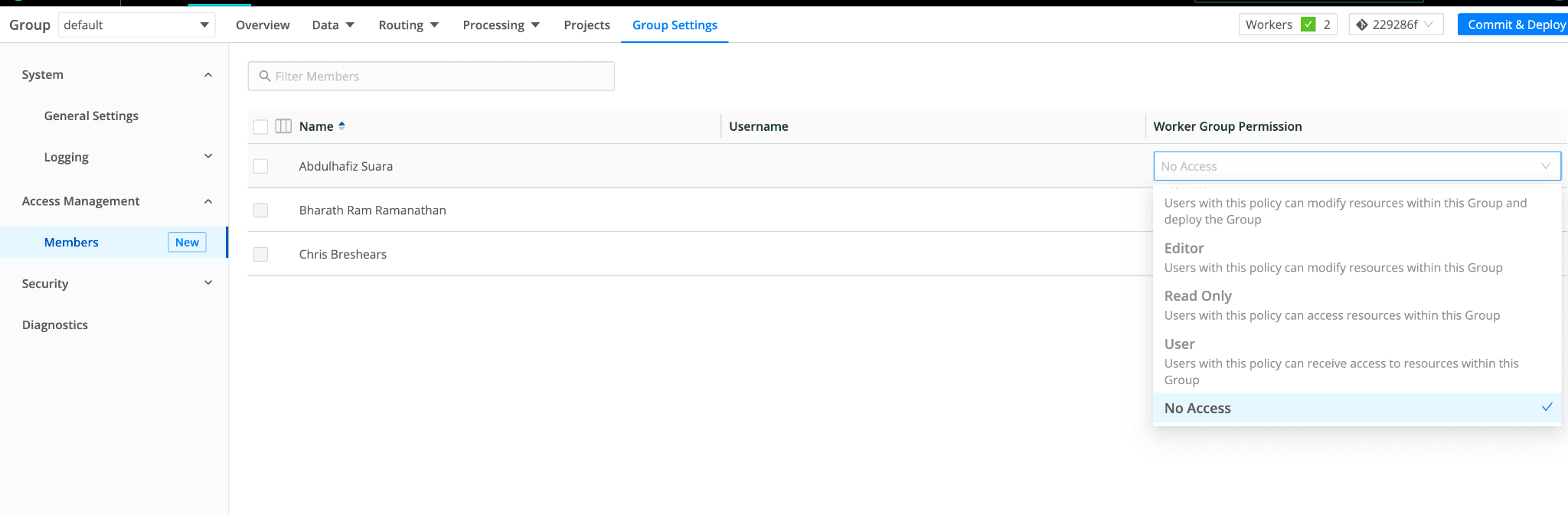The height and width of the screenshot is (515, 1568).
Task: Open General Settings in sidebar
Action: tap(91, 116)
